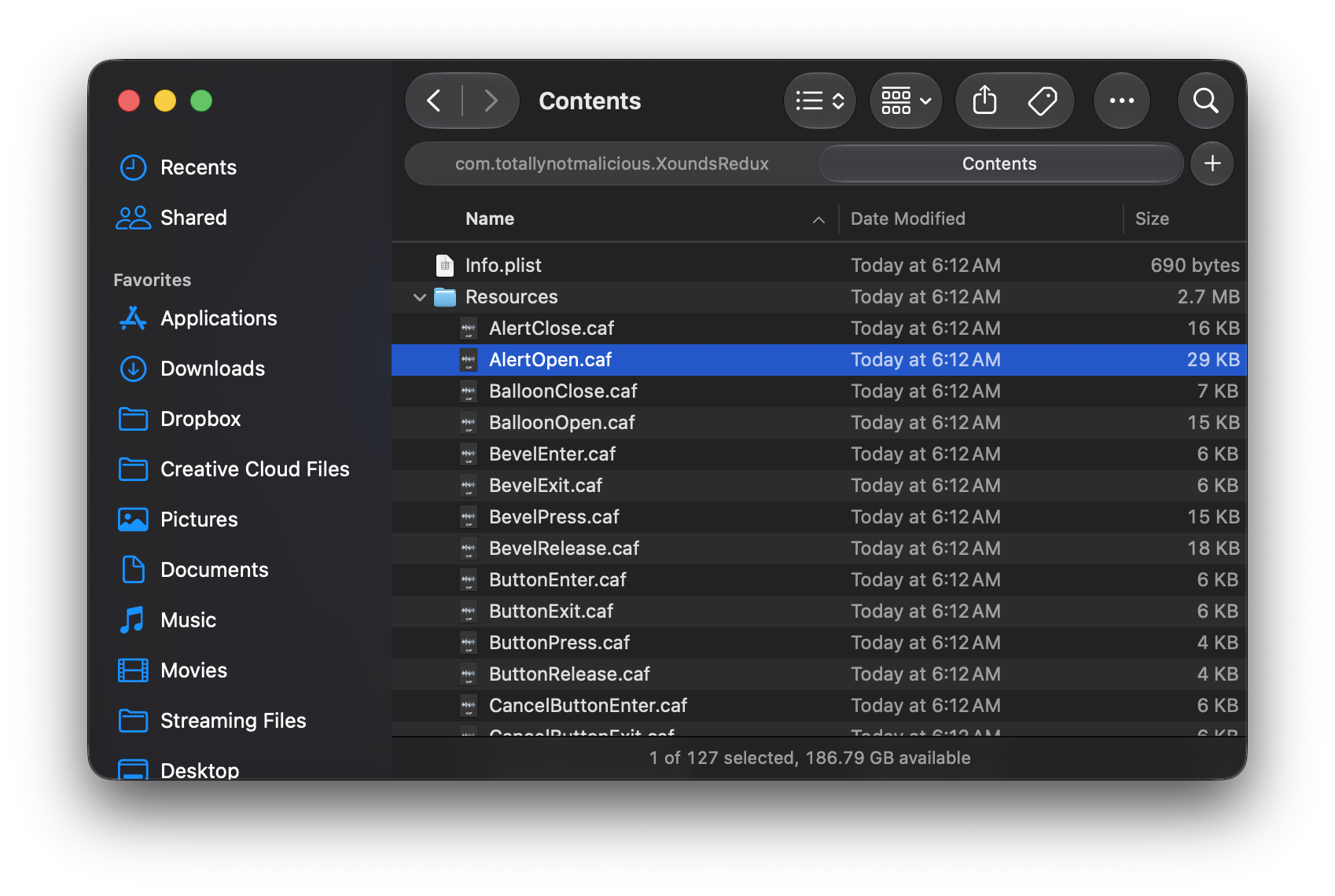1335x896 pixels.
Task: Click the 690 bytes size of Info.plist
Action: pyautogui.click(x=1195, y=266)
